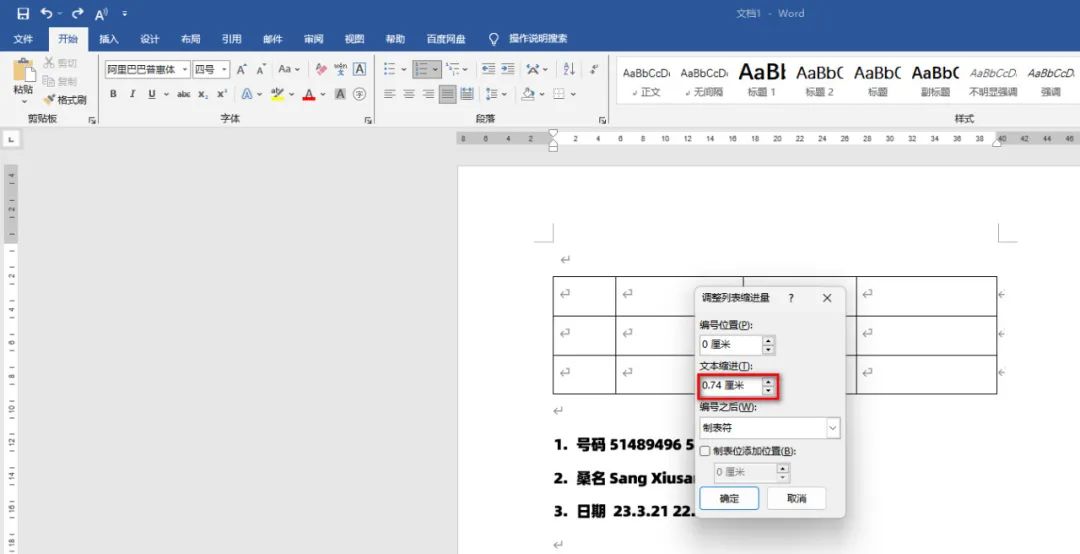The image size is (1080, 554).
Task: Click the red font color swatch
Action: tap(308, 95)
